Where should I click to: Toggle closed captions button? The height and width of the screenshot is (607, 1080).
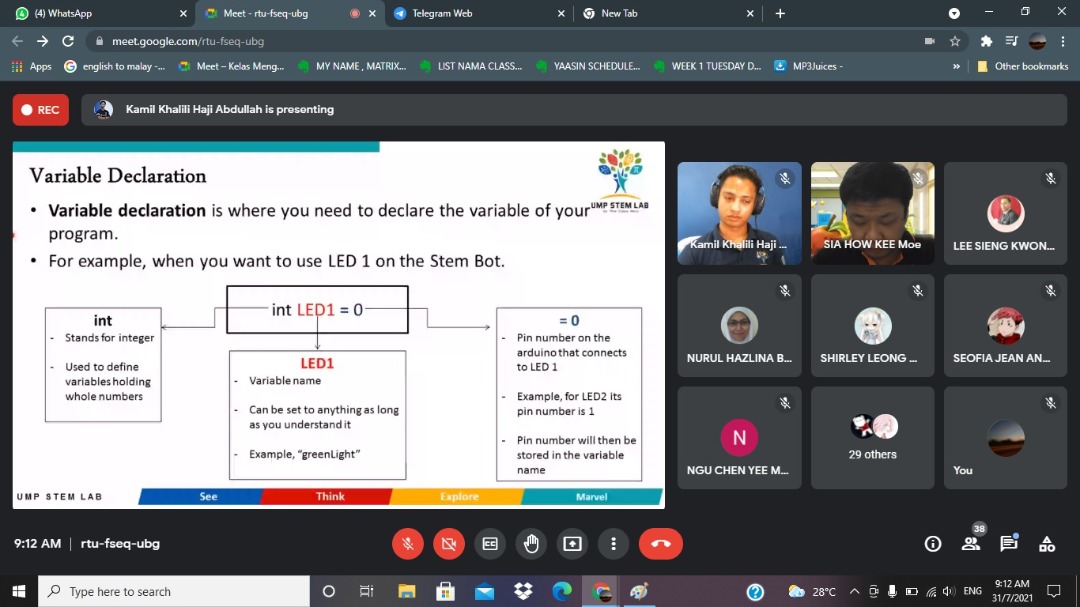[490, 544]
